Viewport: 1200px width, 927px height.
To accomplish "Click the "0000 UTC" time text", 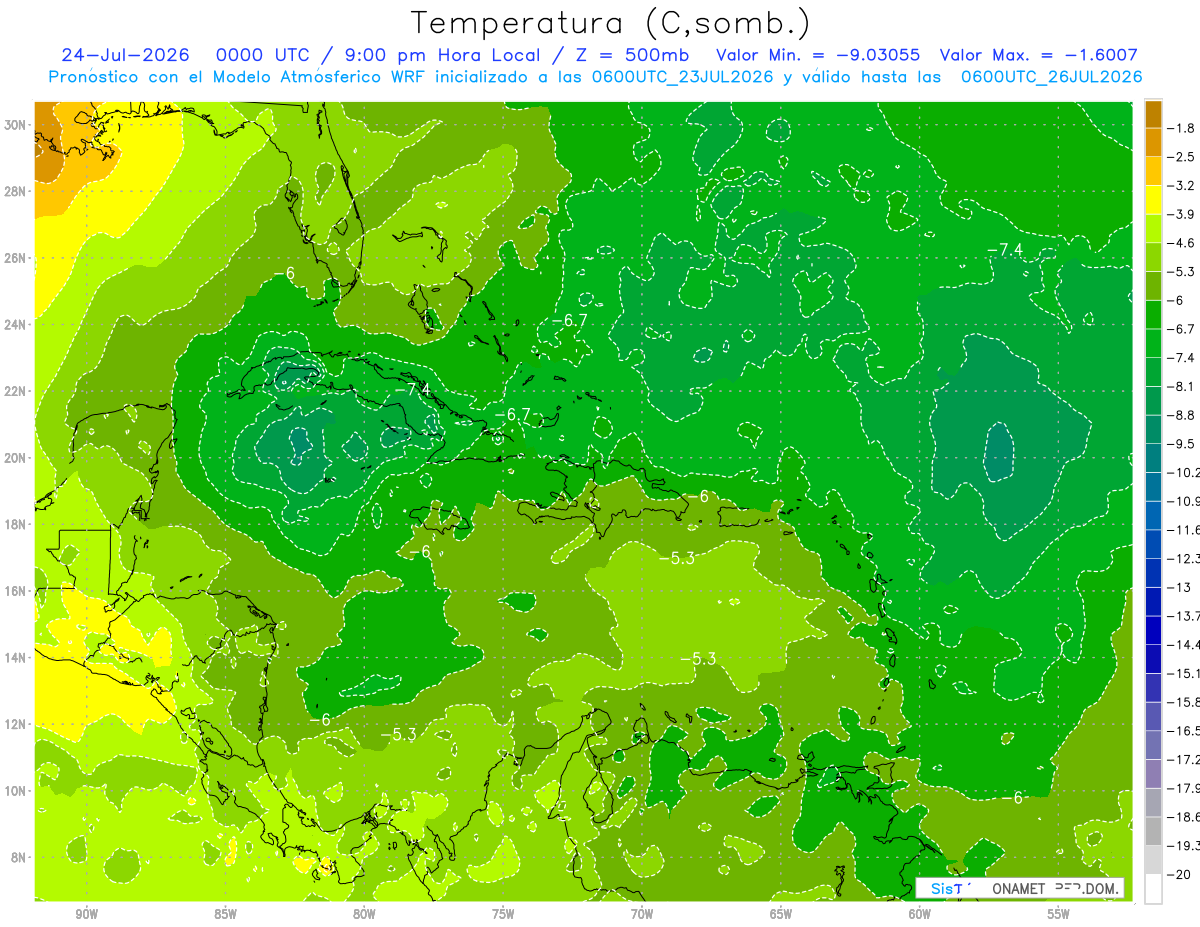I will pos(261,55).
